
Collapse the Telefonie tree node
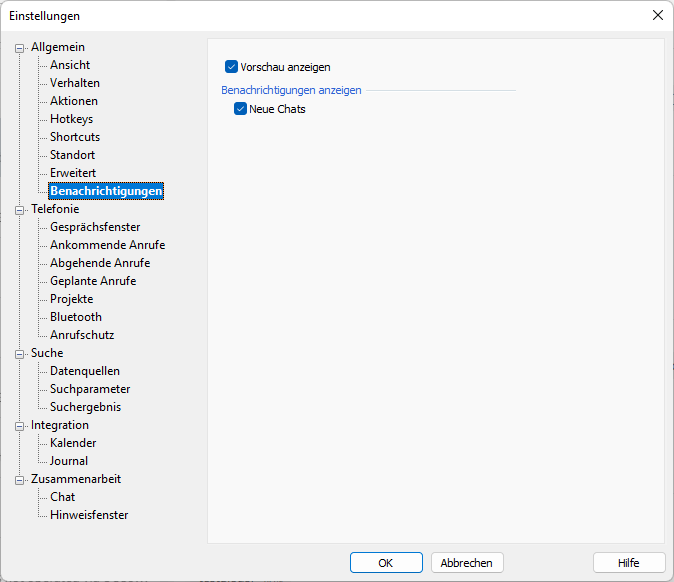pyautogui.click(x=19, y=210)
